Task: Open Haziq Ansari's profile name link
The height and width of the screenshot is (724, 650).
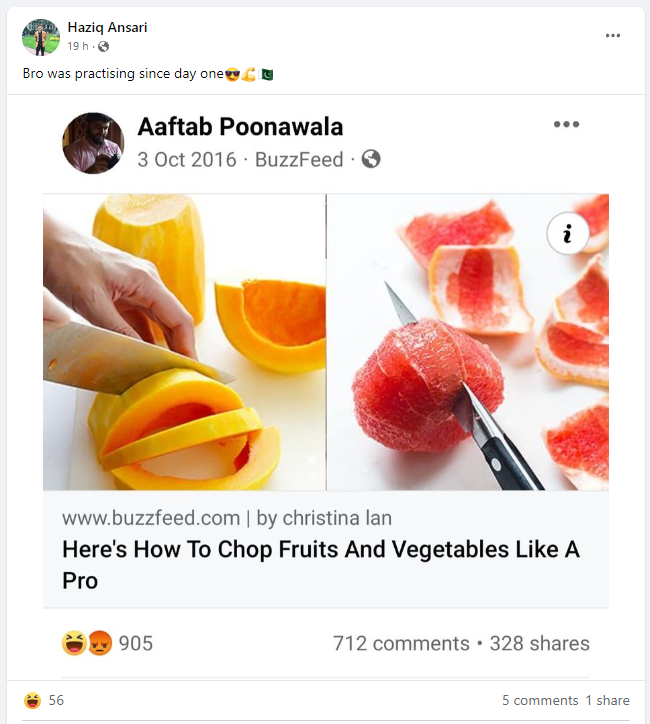Action: [107, 27]
